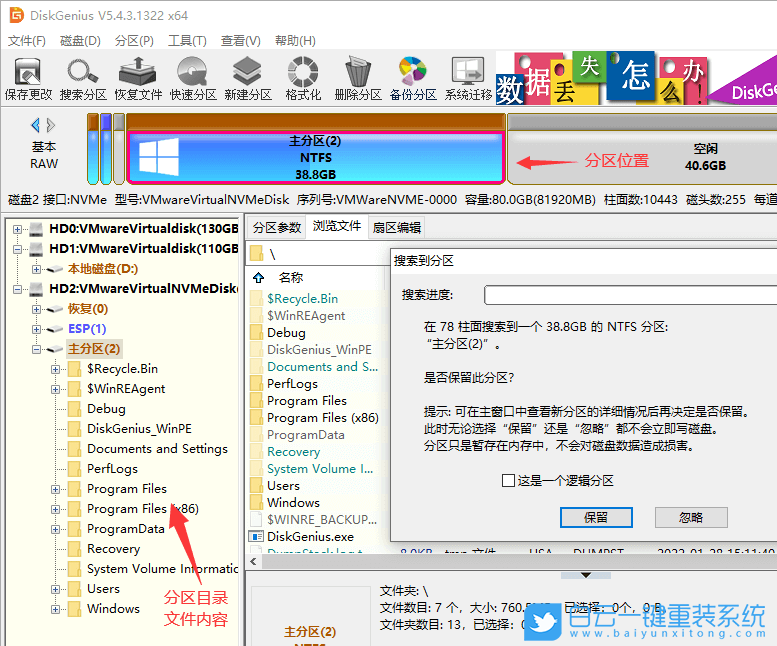The height and width of the screenshot is (646, 777).
Task: Select the 快速分区 toolbar icon
Action: (x=193, y=78)
